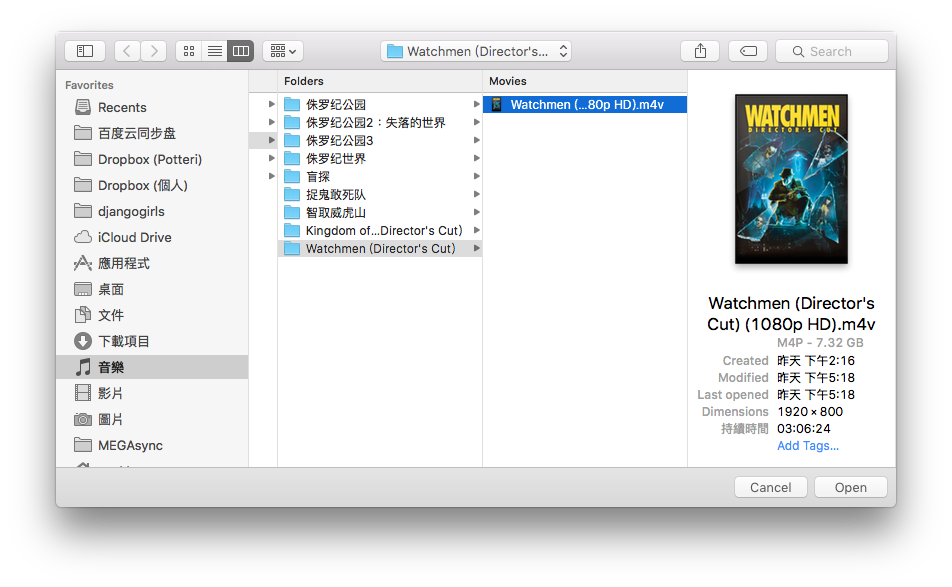Open the djangogirls sidebar folder
The image size is (952, 587).
point(152,212)
